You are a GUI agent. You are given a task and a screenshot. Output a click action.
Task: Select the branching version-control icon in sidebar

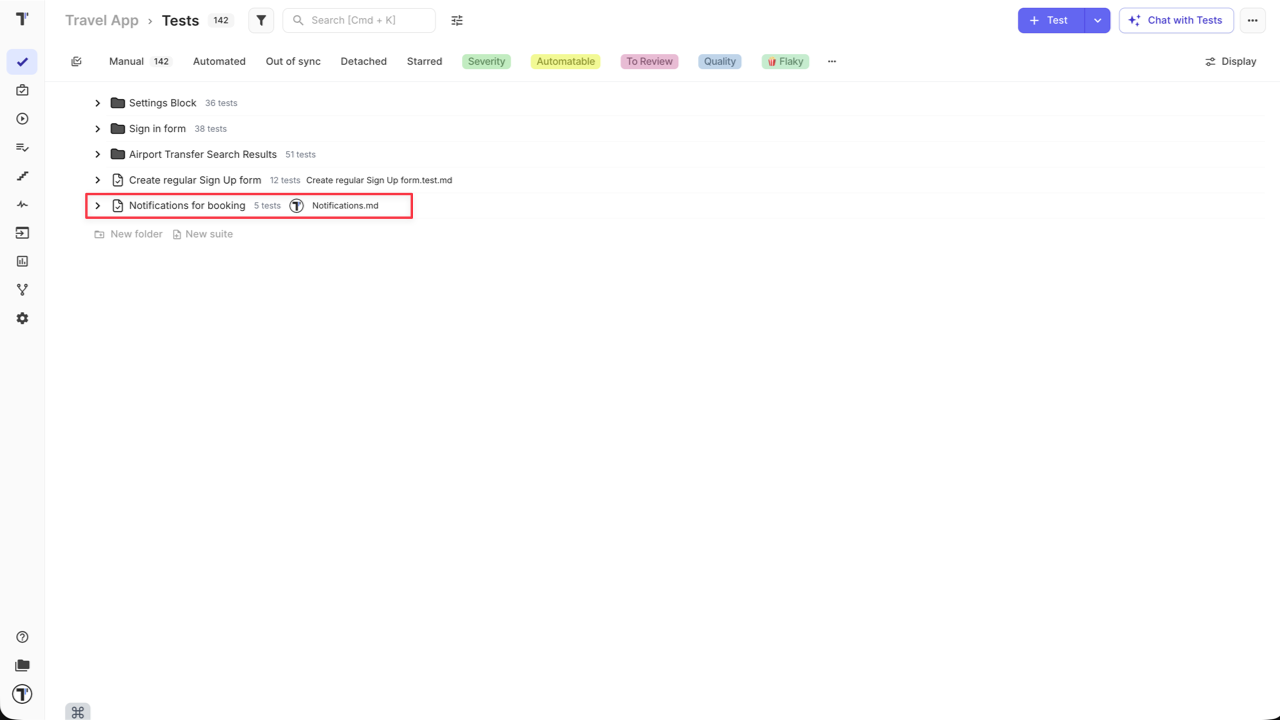tap(22, 289)
